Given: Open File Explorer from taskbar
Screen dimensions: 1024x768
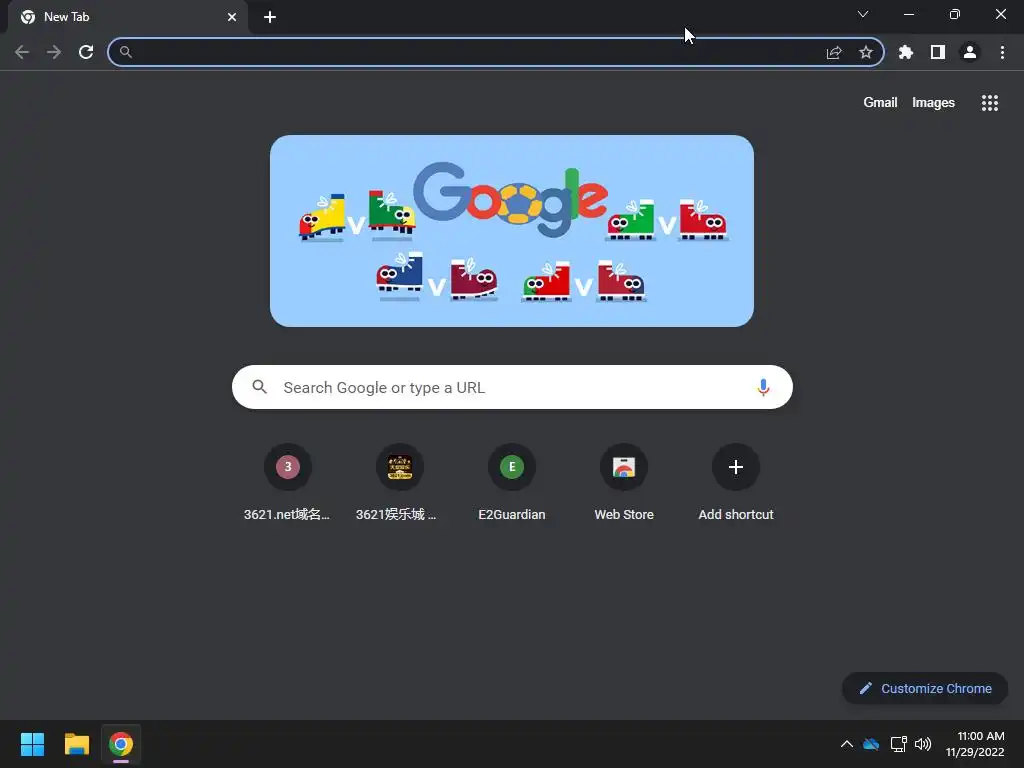Looking at the screenshot, I should click(76, 744).
